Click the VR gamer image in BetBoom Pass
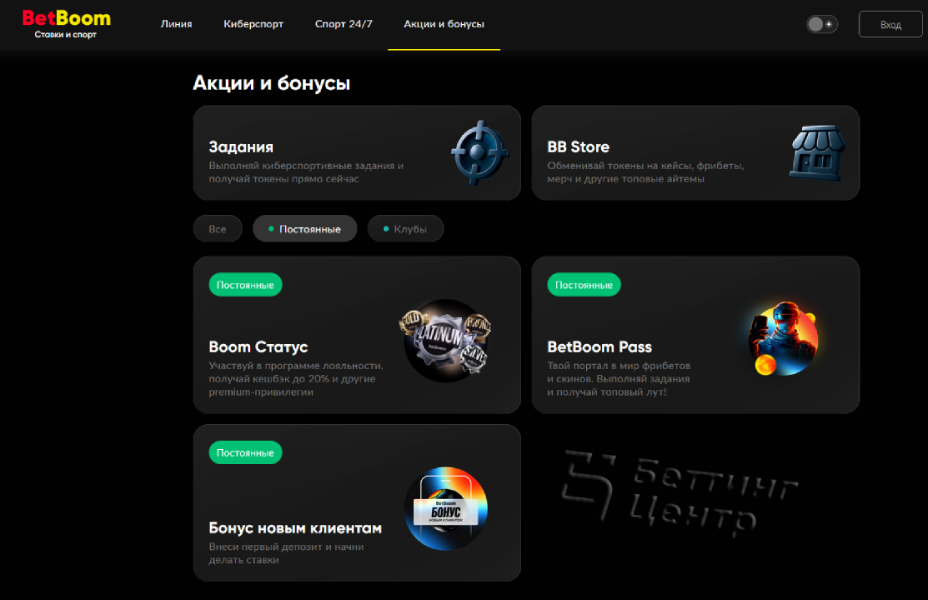The height and width of the screenshot is (600, 928). [784, 338]
